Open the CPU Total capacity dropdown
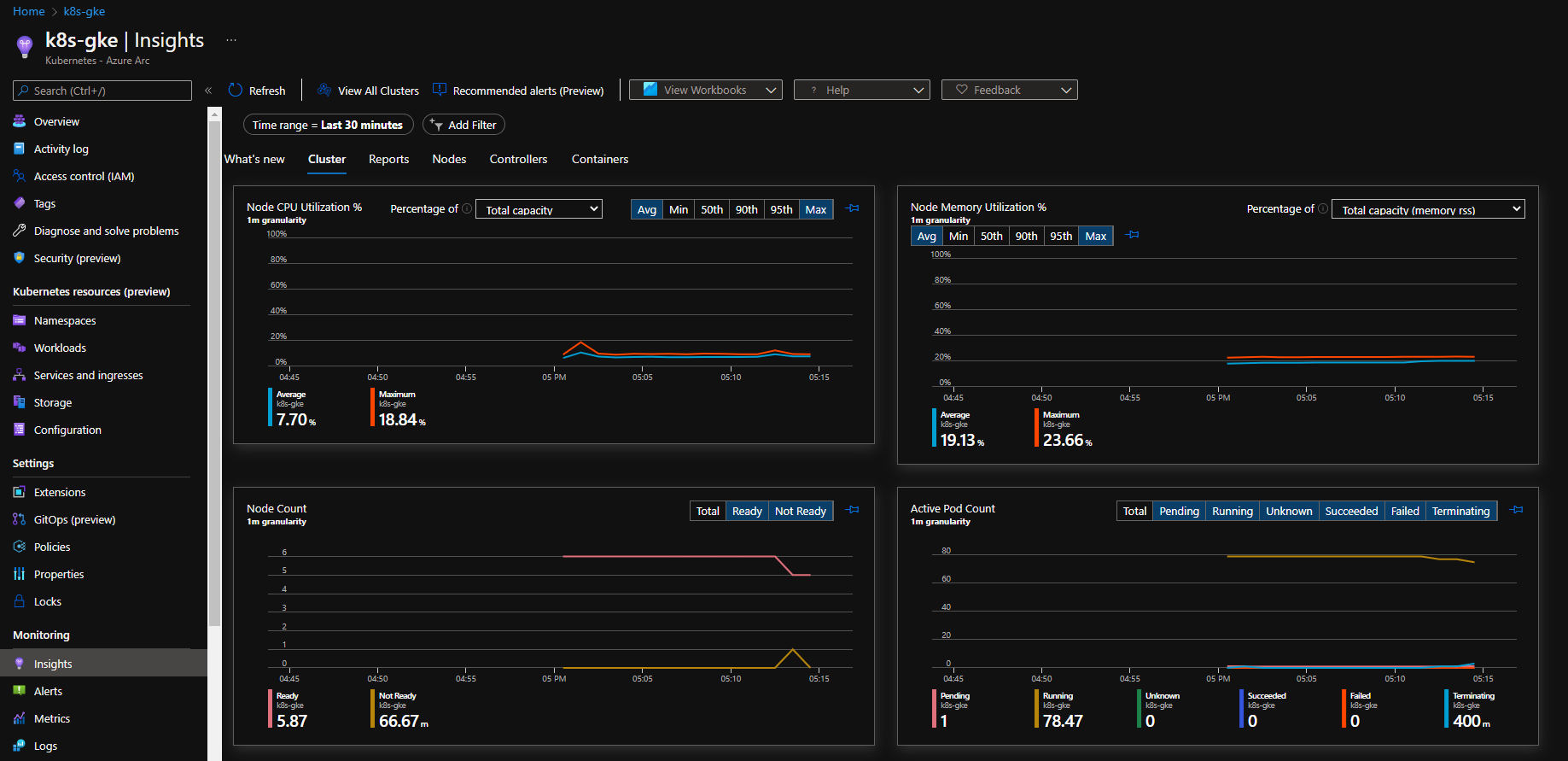This screenshot has height=761, width=1568. [539, 209]
